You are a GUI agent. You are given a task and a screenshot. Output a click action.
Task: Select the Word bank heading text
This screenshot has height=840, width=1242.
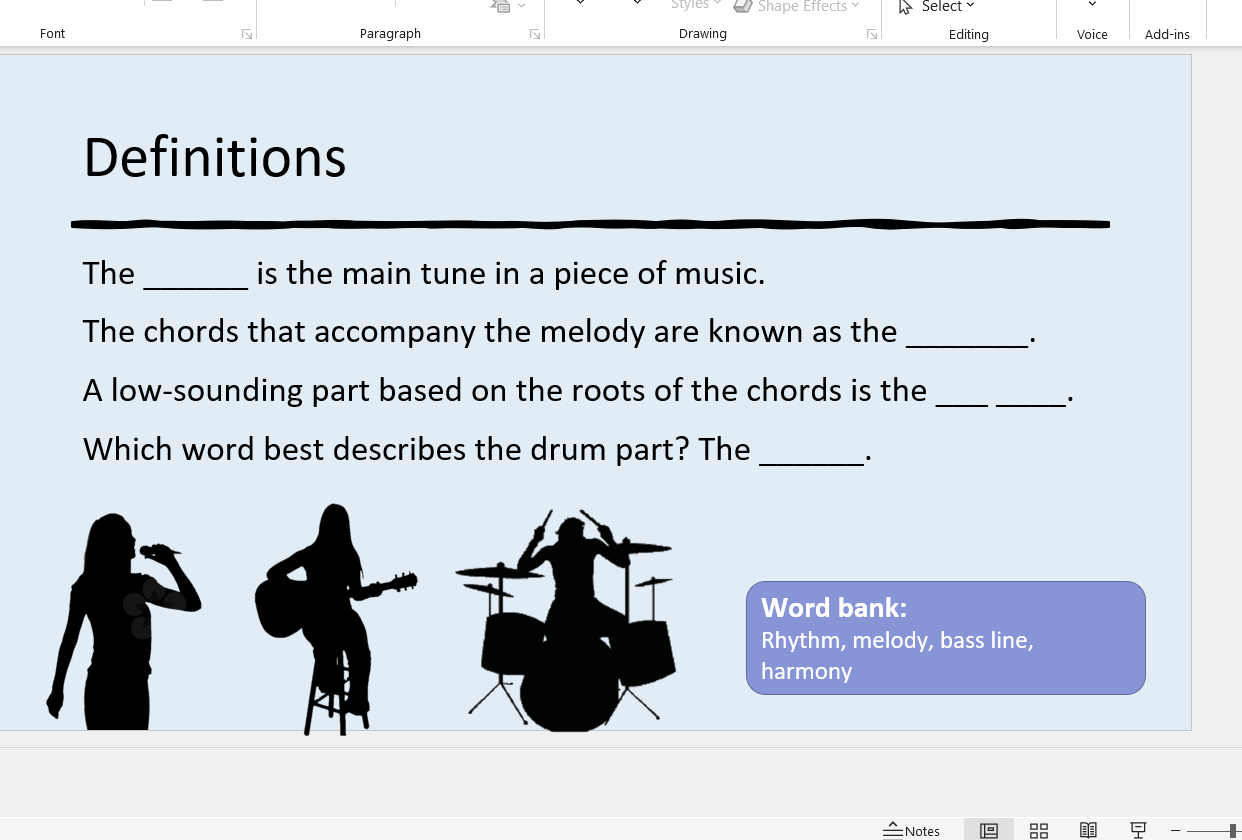point(834,608)
